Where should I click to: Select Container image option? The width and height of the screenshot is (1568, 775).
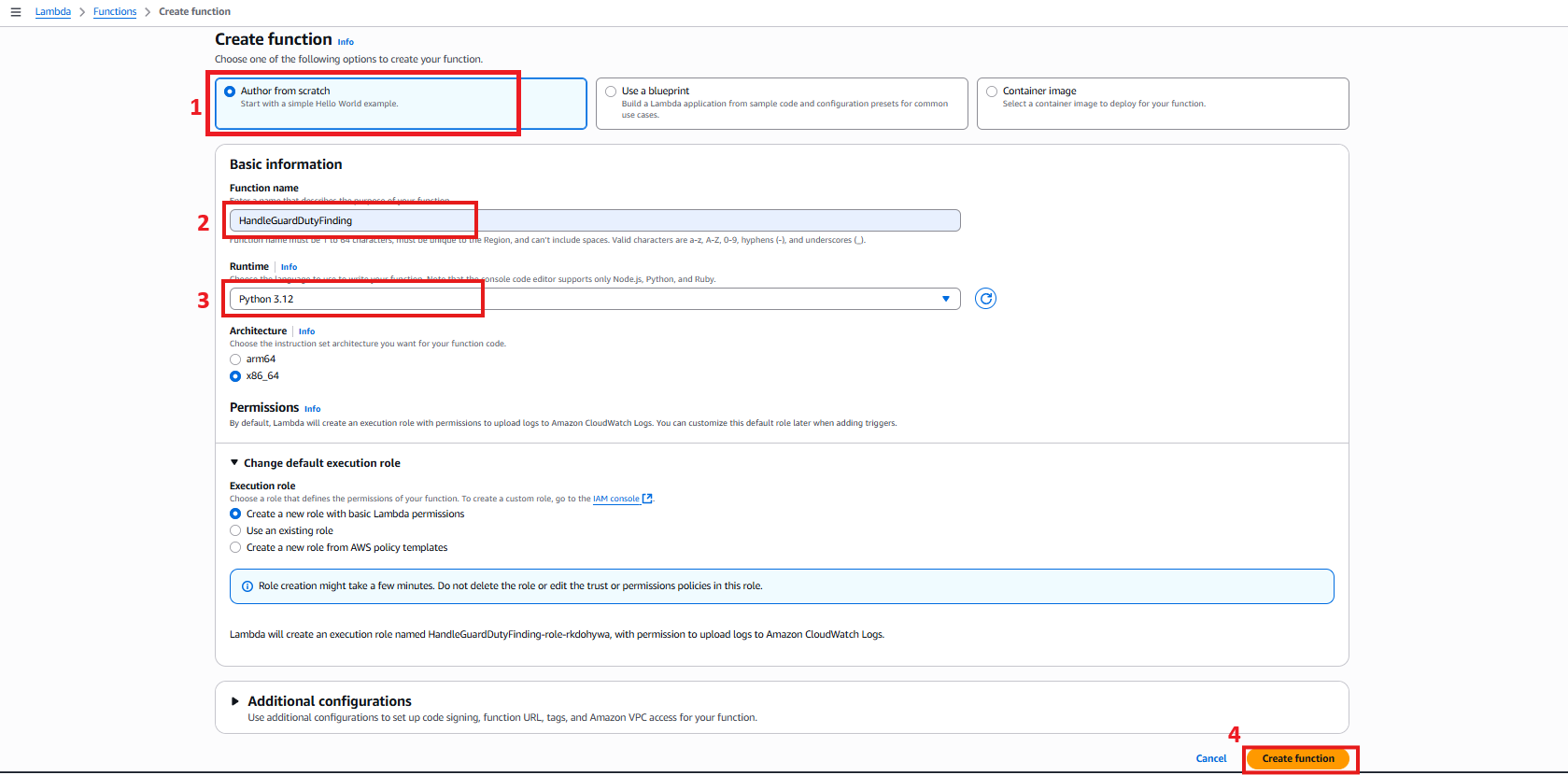[1163, 104]
